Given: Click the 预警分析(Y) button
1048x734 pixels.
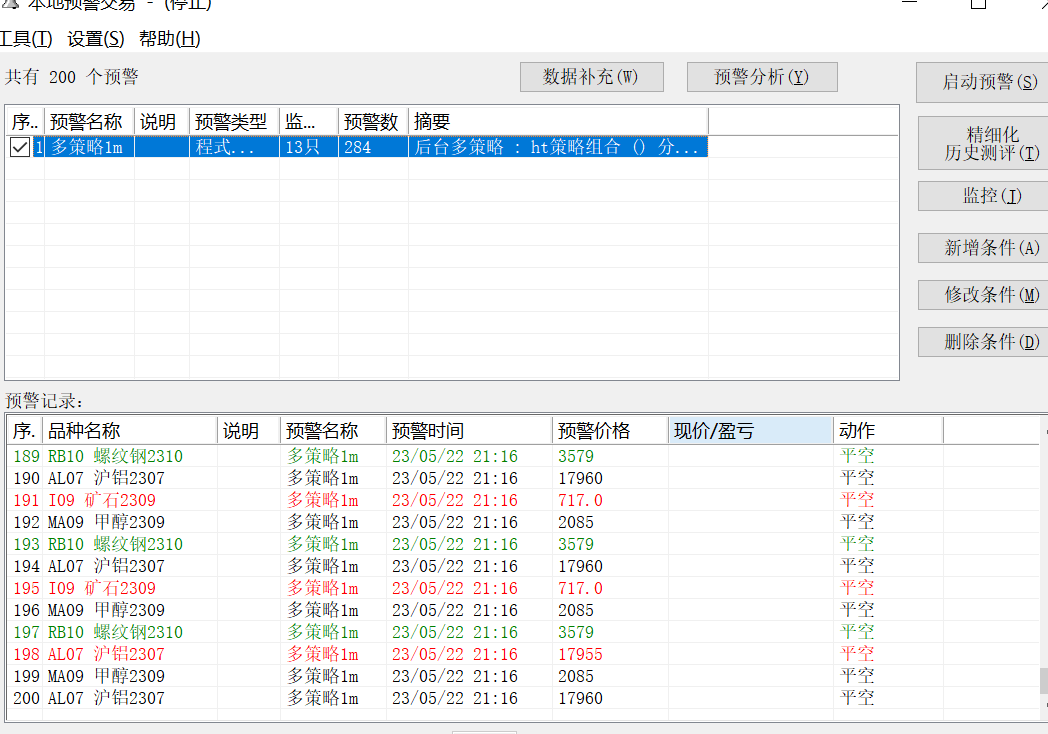Looking at the screenshot, I should [x=762, y=77].
